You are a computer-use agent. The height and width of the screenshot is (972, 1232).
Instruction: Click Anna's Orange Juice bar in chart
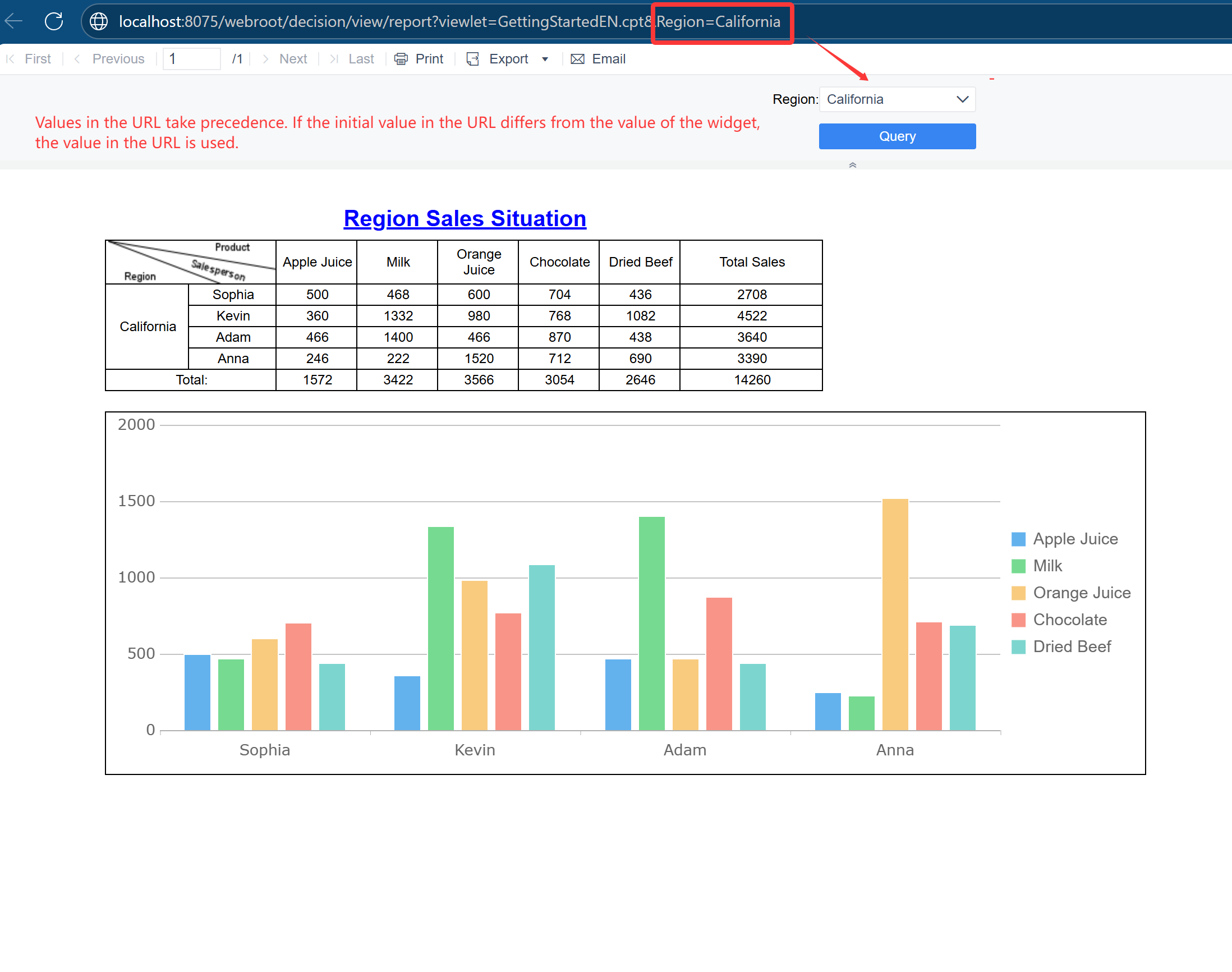(x=895, y=615)
